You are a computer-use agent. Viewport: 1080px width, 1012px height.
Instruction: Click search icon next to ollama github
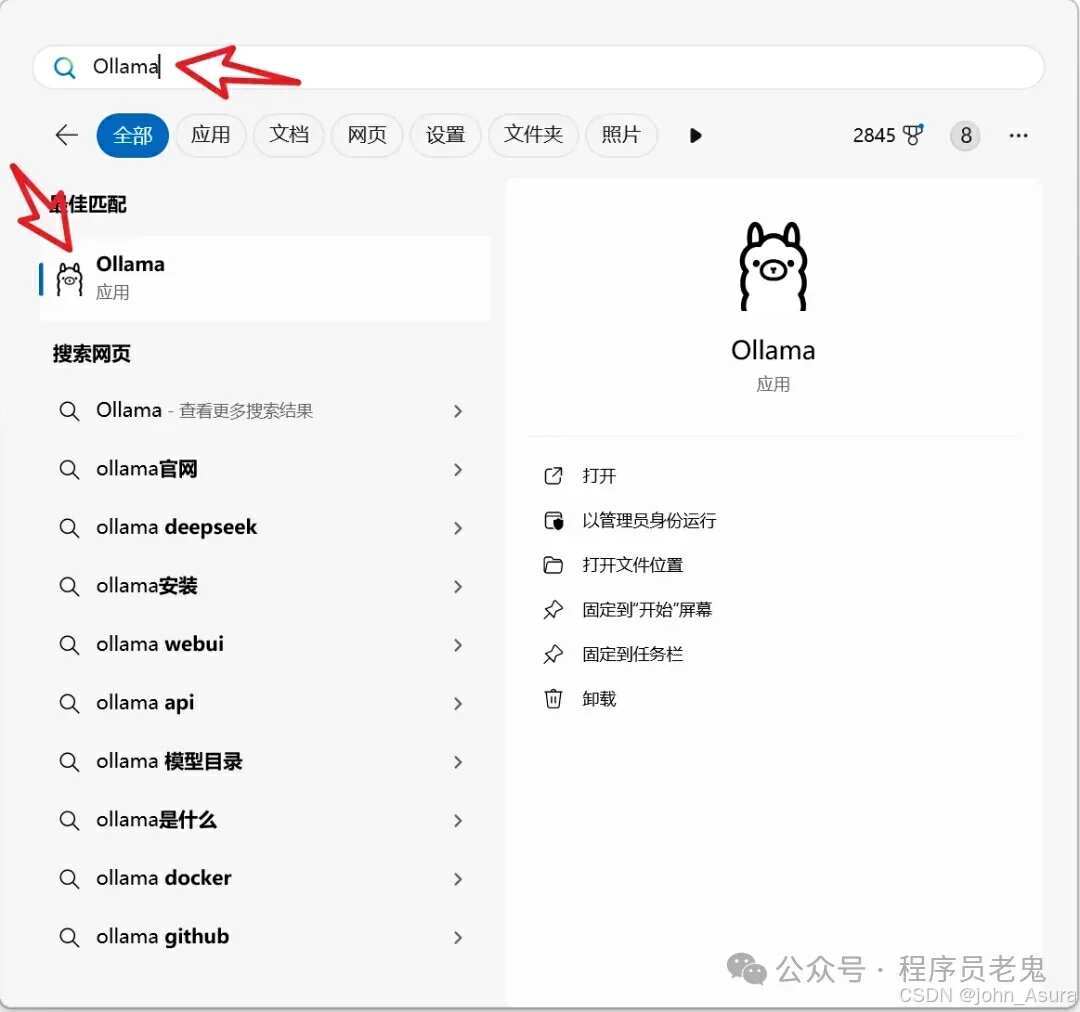pos(69,938)
